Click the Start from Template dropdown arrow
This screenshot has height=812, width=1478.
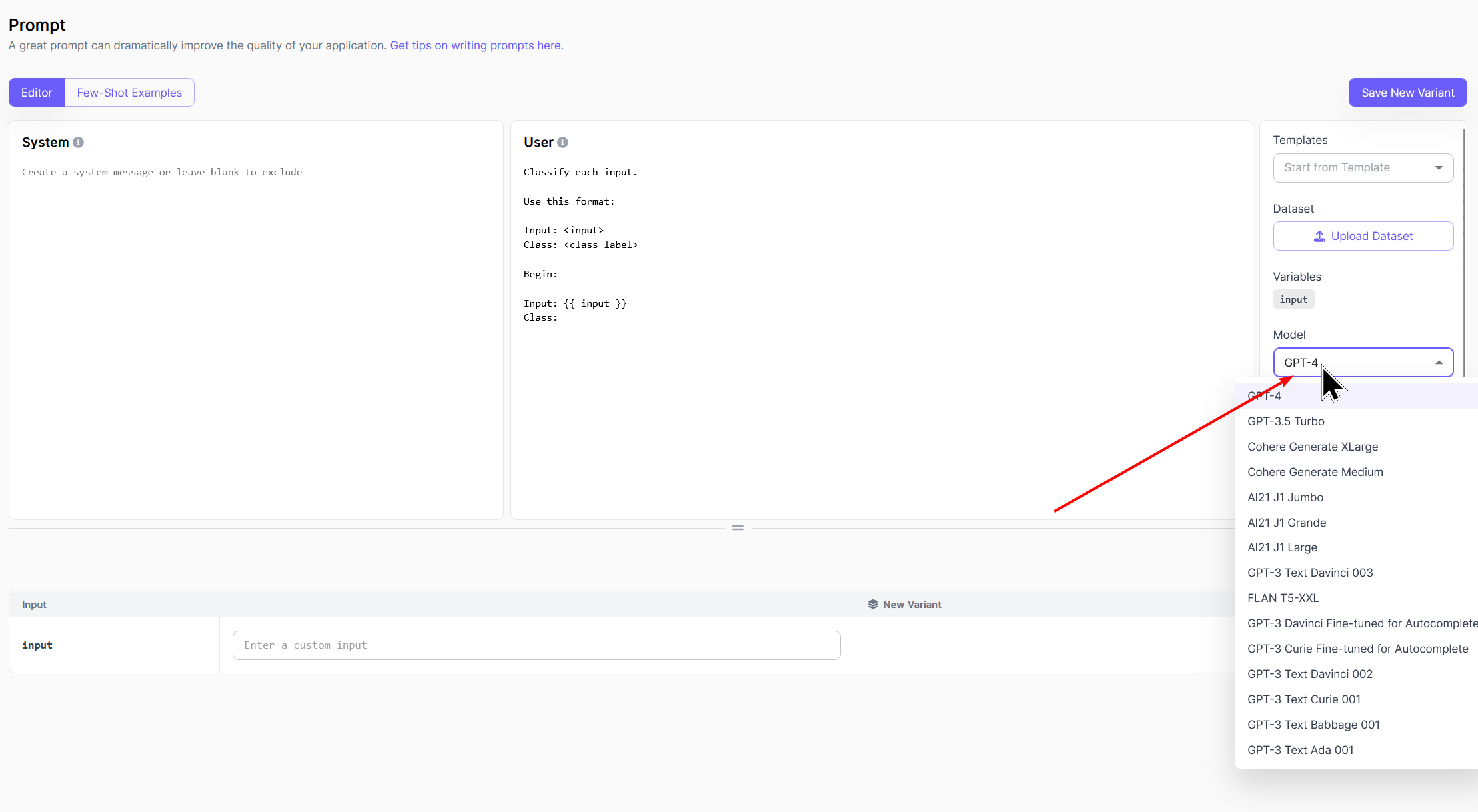coord(1439,167)
